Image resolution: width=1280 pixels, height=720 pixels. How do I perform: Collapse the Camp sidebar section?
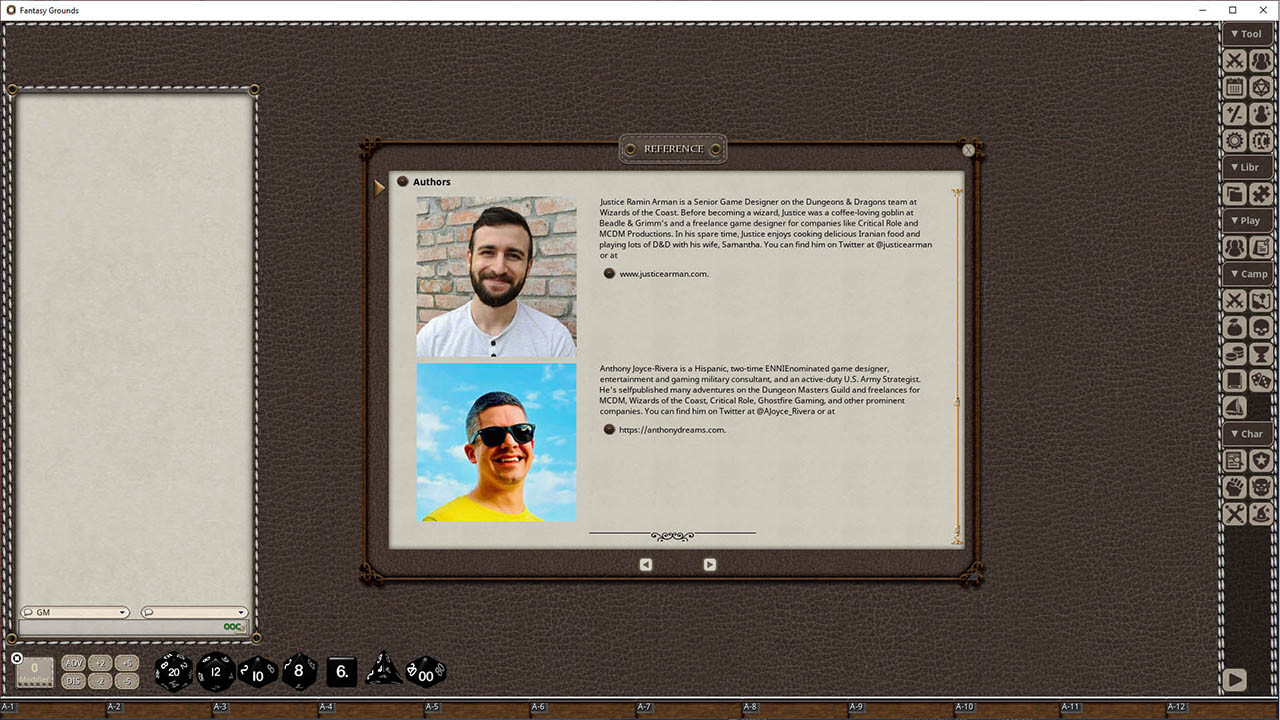[x=1247, y=273]
